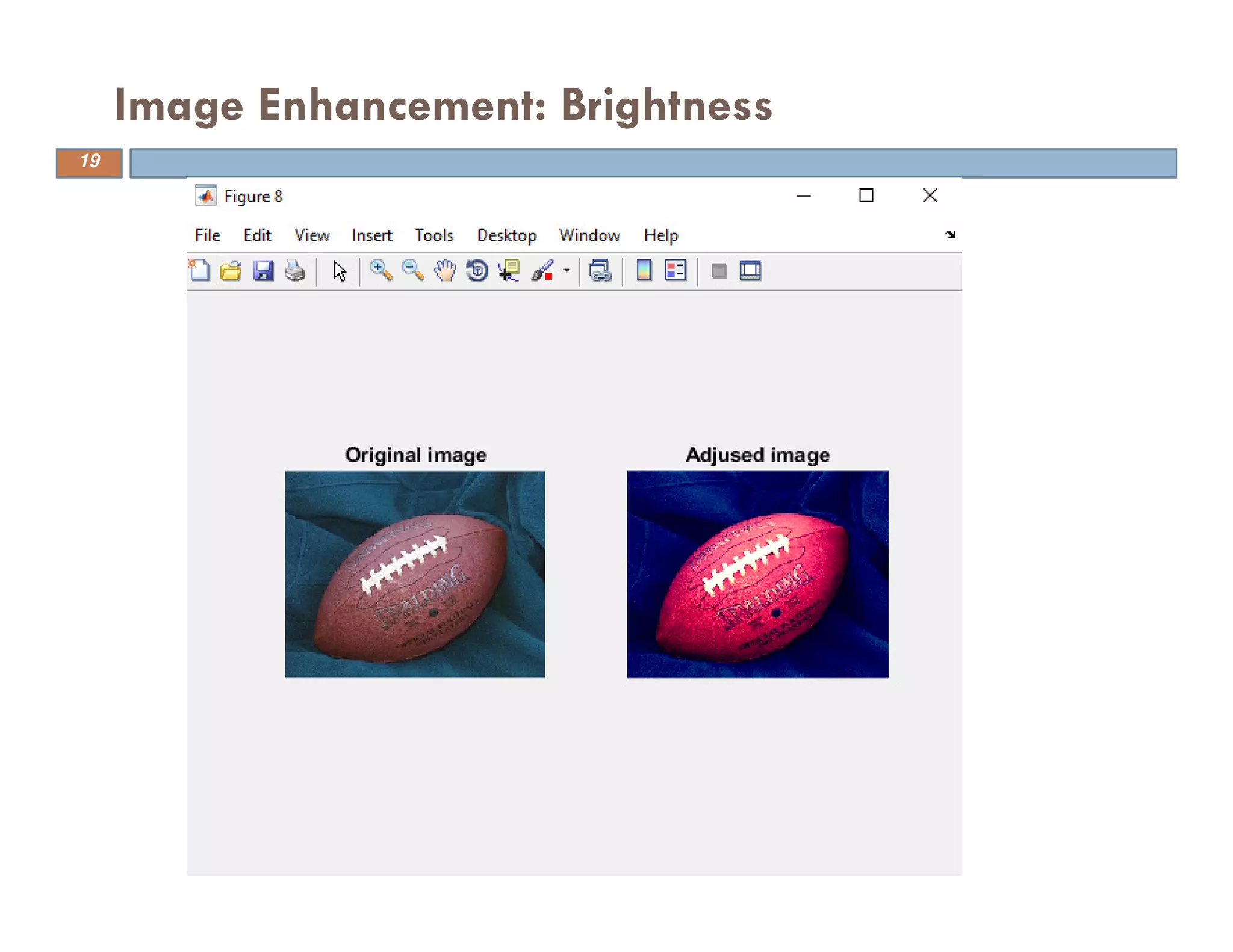Click the slide number 19 box

[x=89, y=162]
